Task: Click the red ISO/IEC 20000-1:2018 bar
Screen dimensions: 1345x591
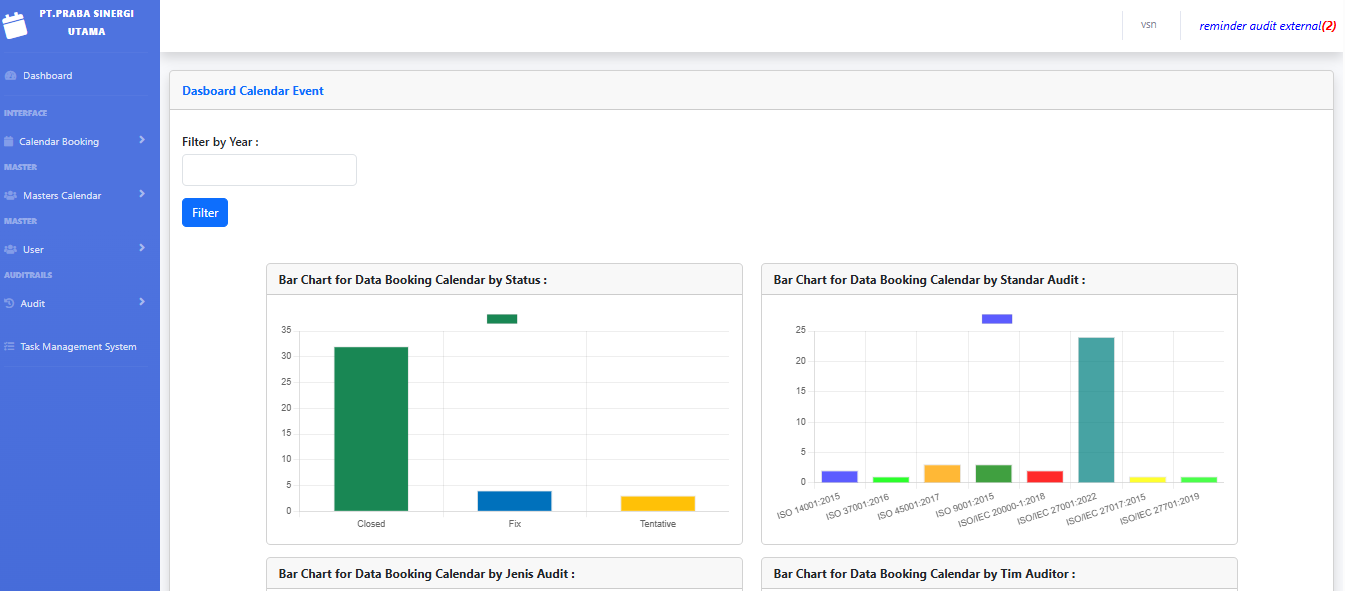Action: tap(1045, 477)
